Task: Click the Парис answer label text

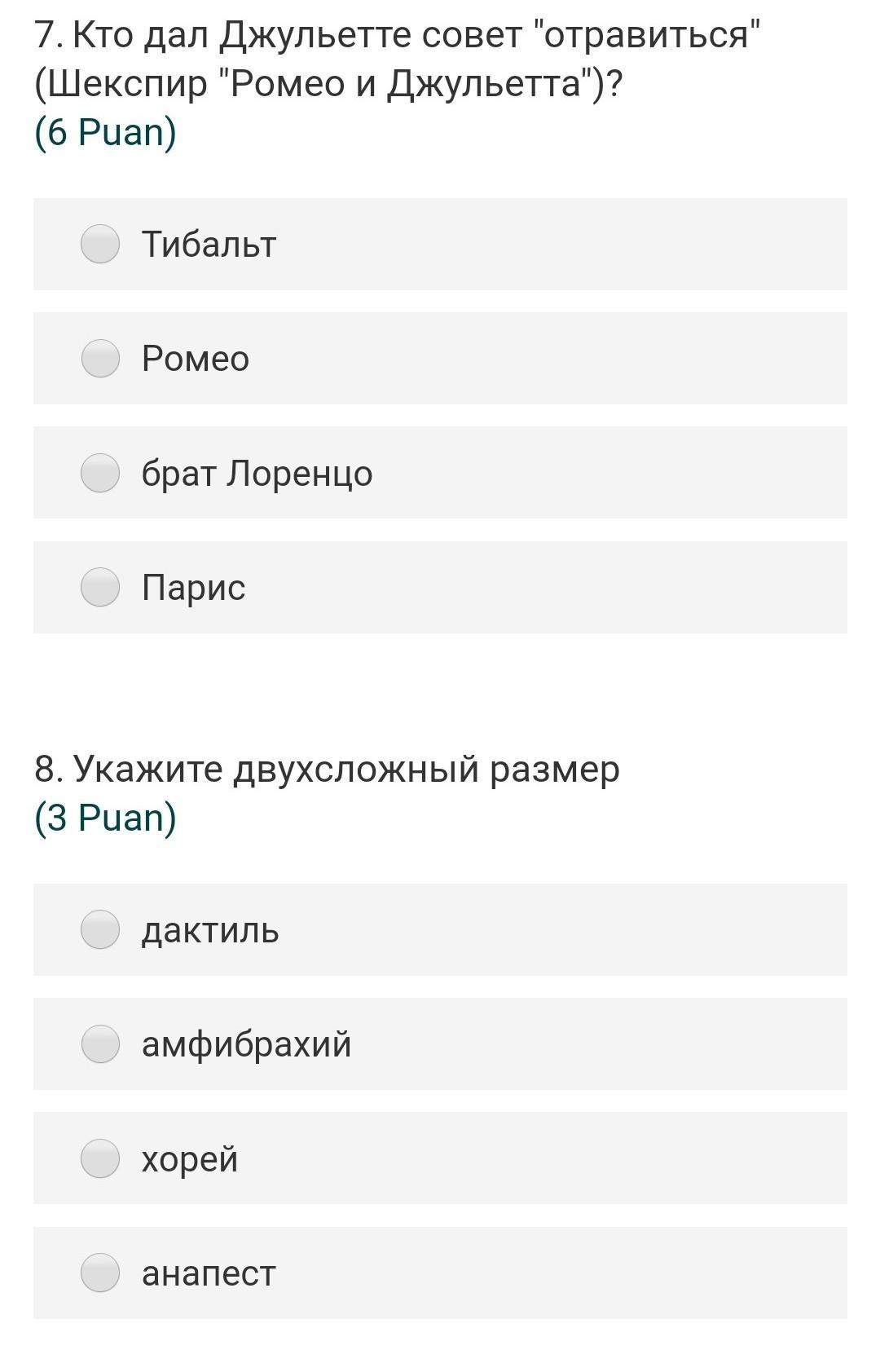Action: pos(193,588)
